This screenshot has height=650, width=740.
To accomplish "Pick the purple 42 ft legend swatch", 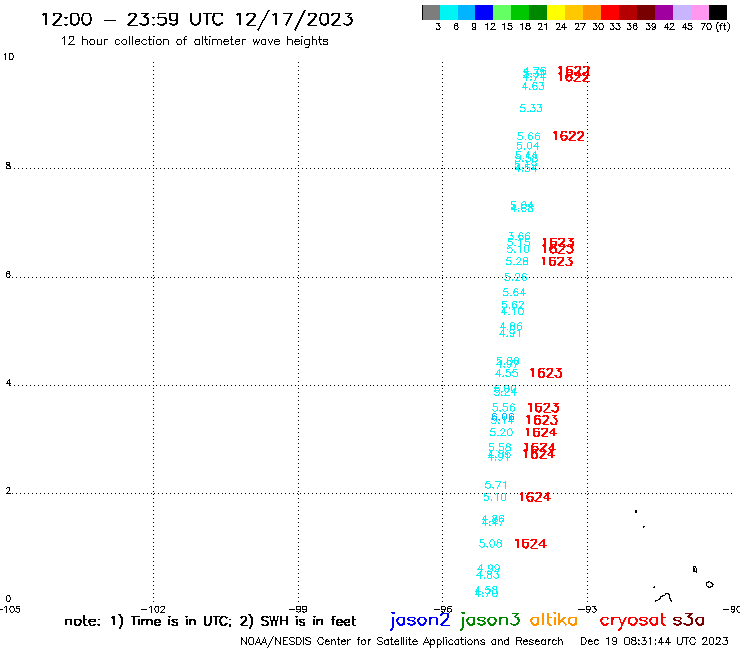I will pyautogui.click(x=664, y=12).
